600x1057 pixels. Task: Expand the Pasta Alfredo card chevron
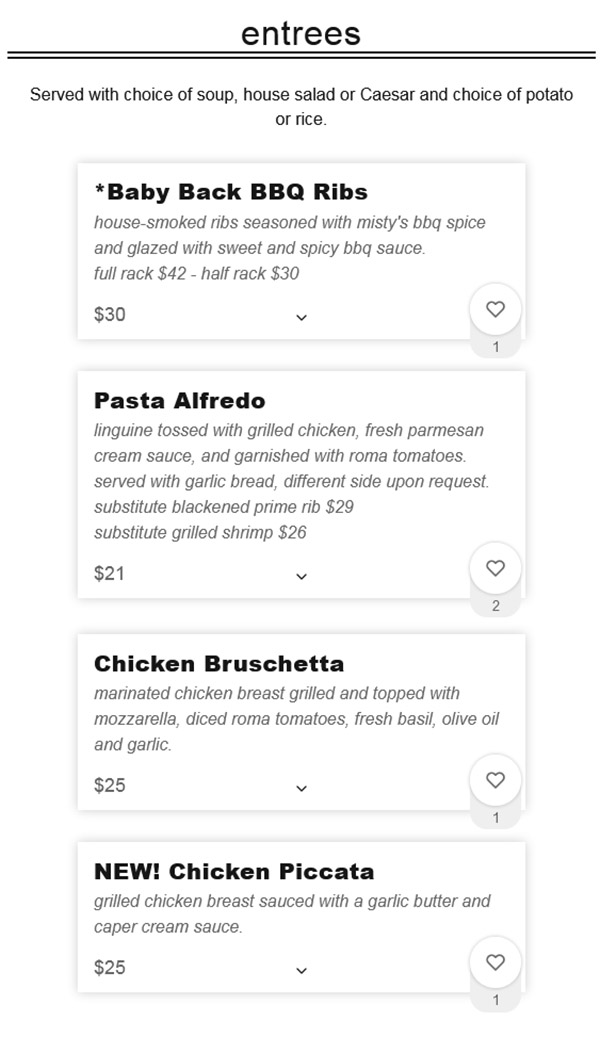pyautogui.click(x=301, y=576)
